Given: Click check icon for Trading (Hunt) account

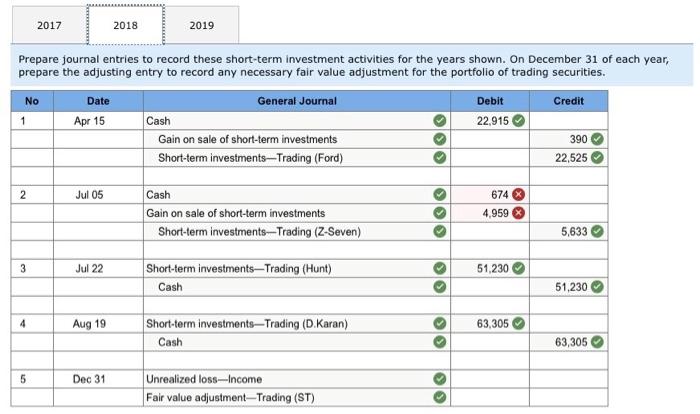Looking at the screenshot, I should pos(440,268).
